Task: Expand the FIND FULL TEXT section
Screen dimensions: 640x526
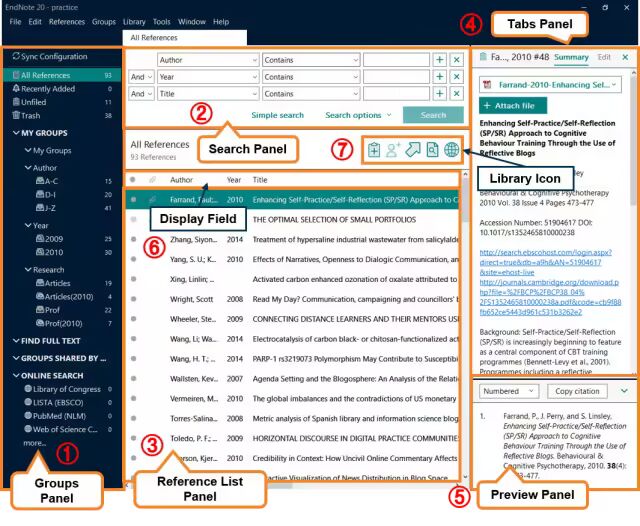Action: (x=16, y=341)
